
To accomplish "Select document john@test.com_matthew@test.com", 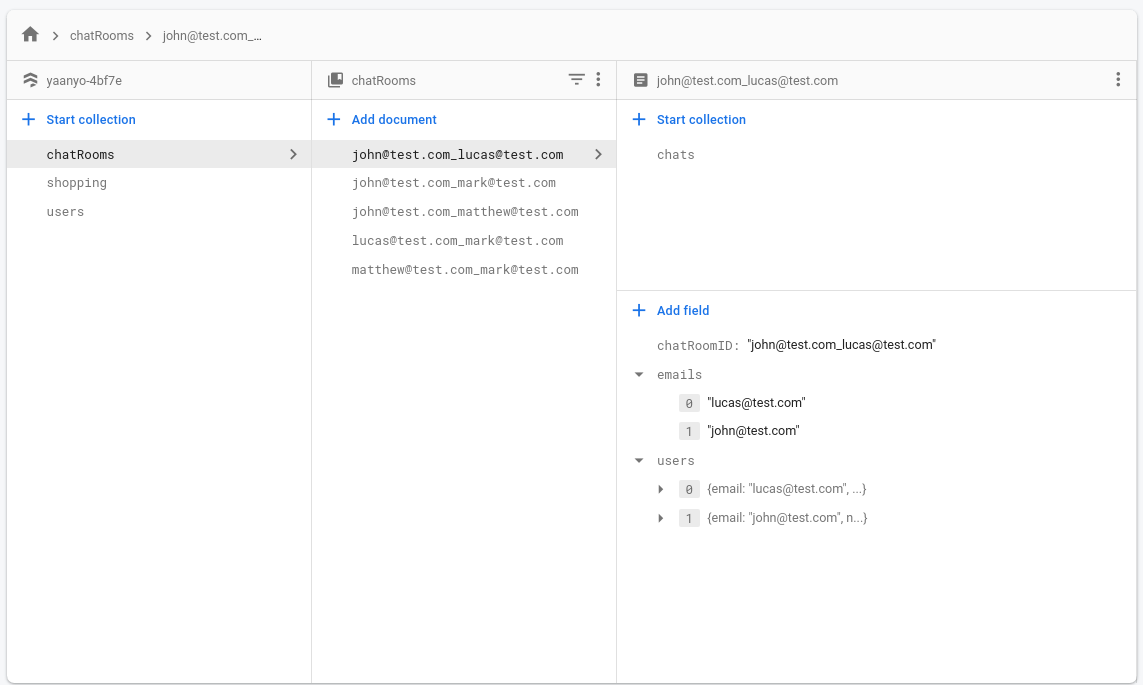I will (x=464, y=212).
